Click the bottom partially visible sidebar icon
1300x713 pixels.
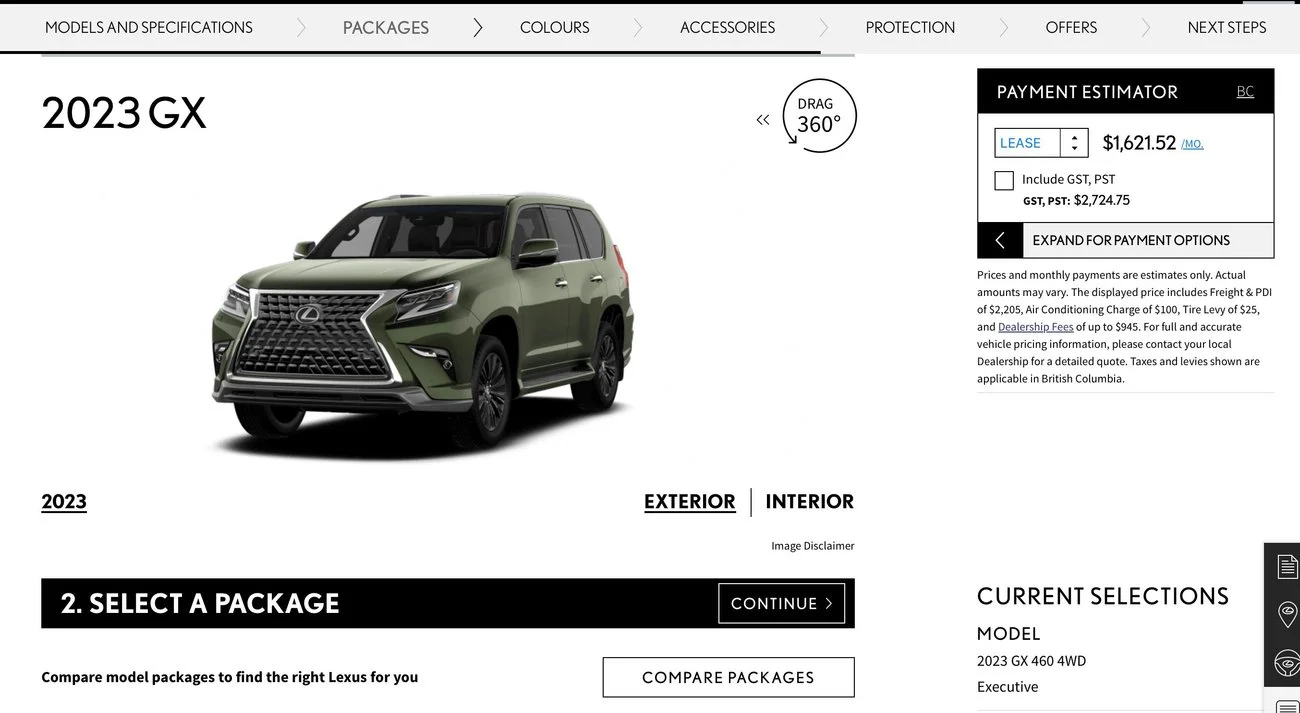click(x=1287, y=706)
